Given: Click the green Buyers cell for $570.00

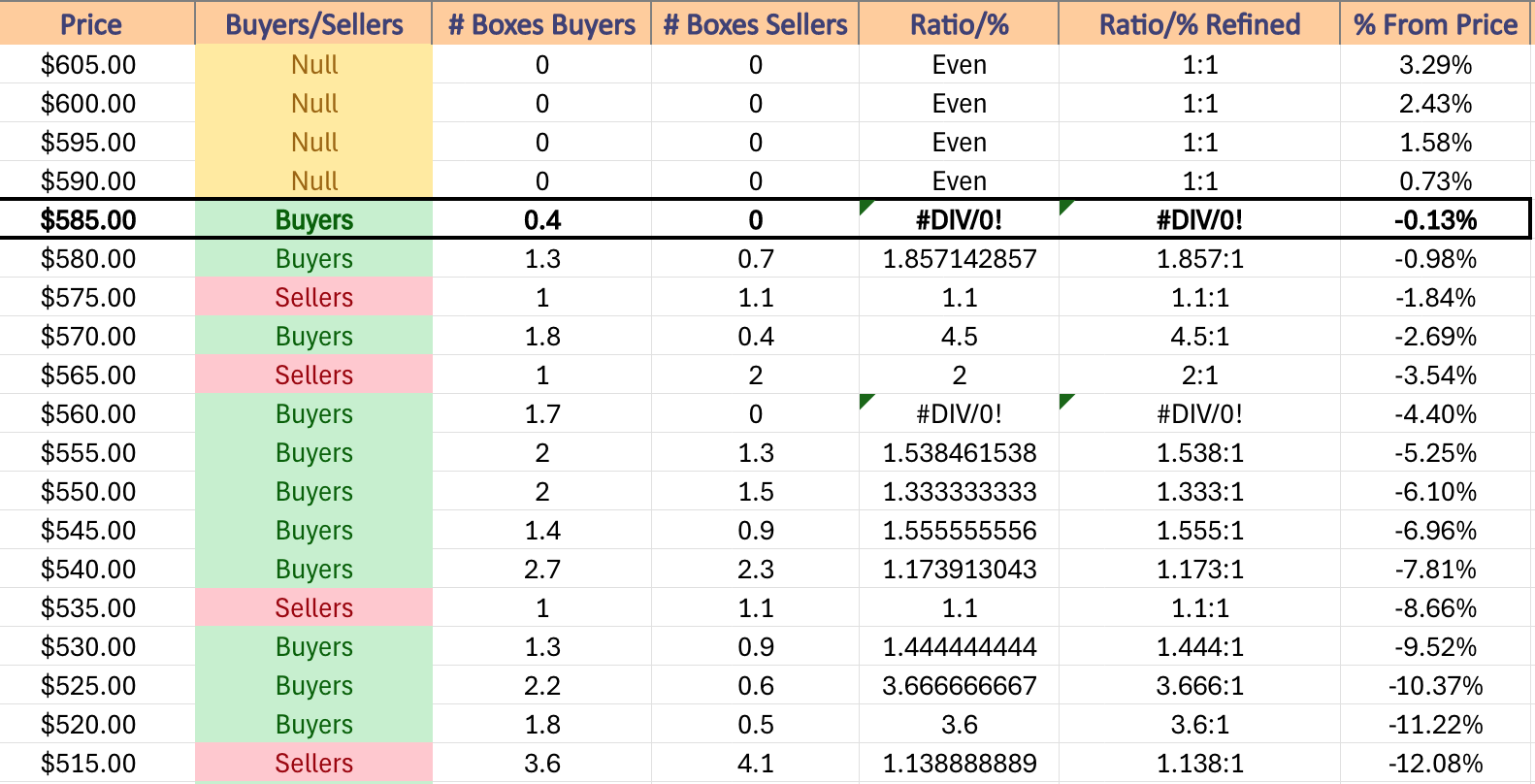Looking at the screenshot, I should [313, 336].
